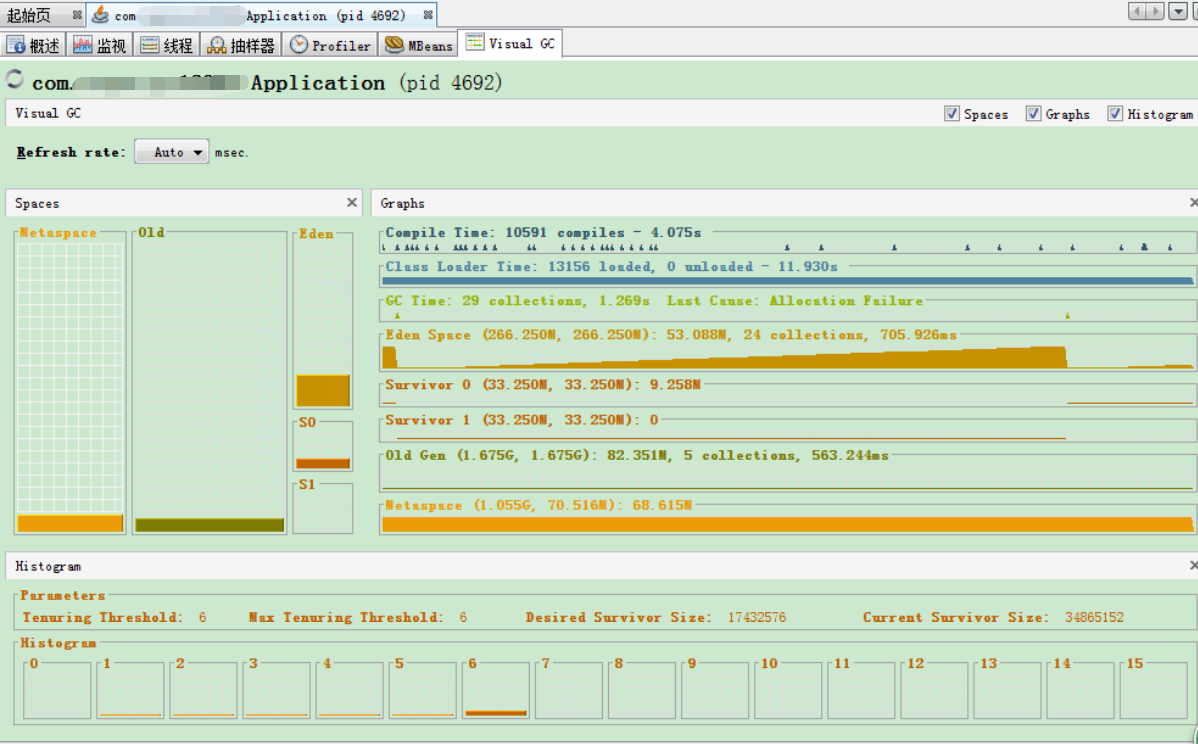Click histogram age bin 0
Screen dimensions: 1198x744
pos(57,691)
